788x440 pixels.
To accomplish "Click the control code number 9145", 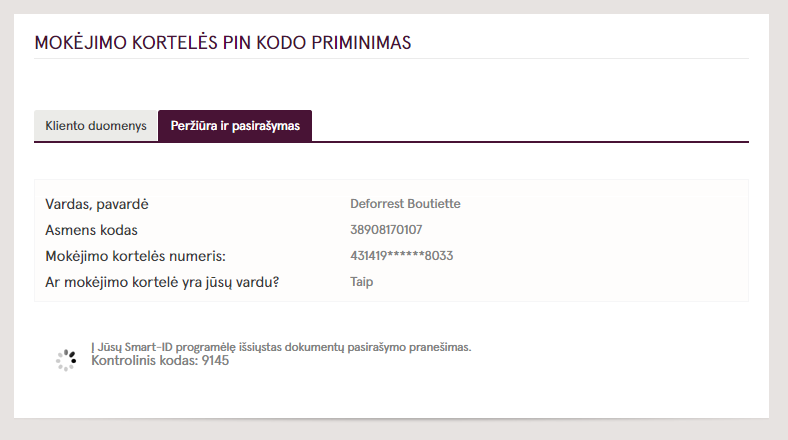I will click(x=215, y=361).
